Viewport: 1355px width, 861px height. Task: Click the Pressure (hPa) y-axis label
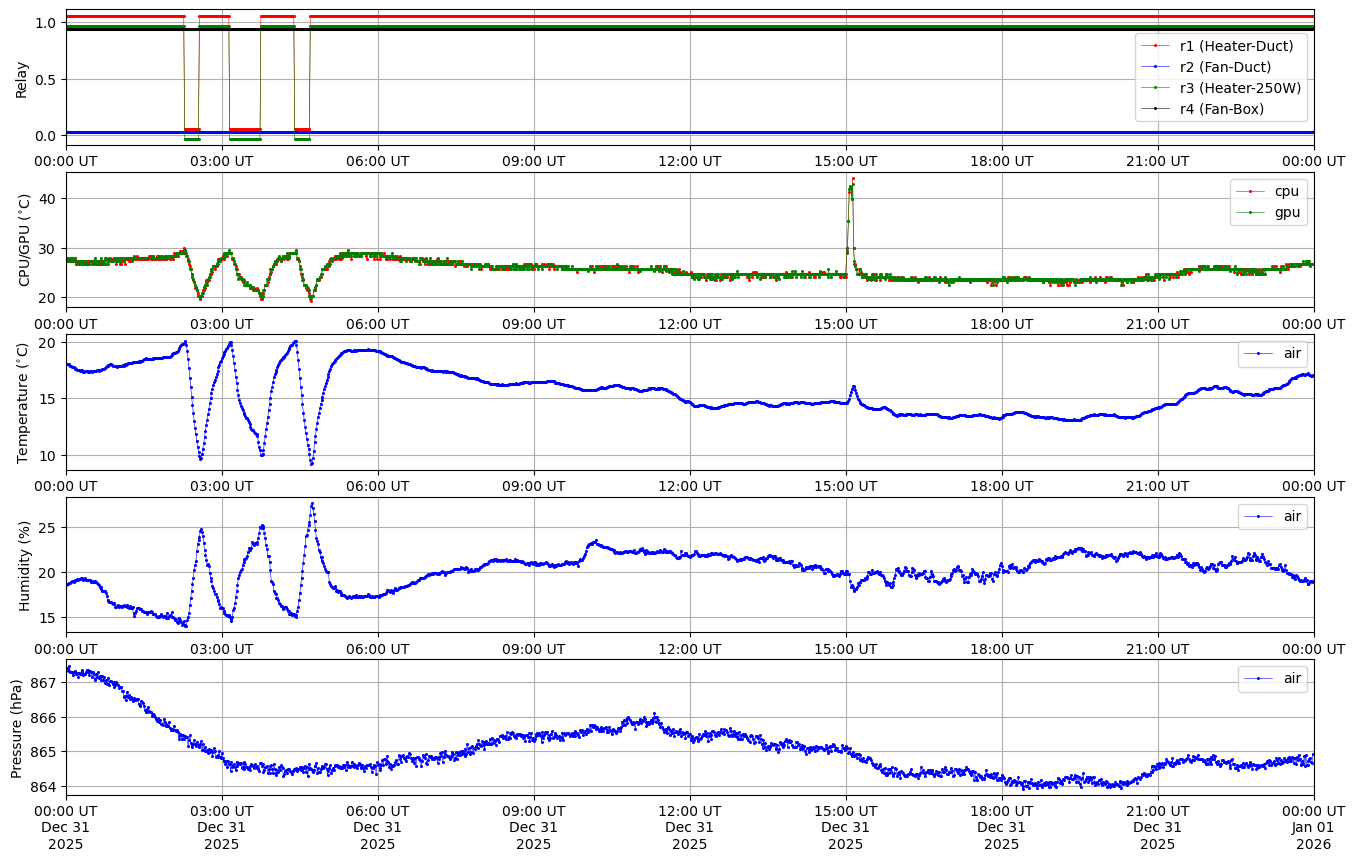(17, 728)
